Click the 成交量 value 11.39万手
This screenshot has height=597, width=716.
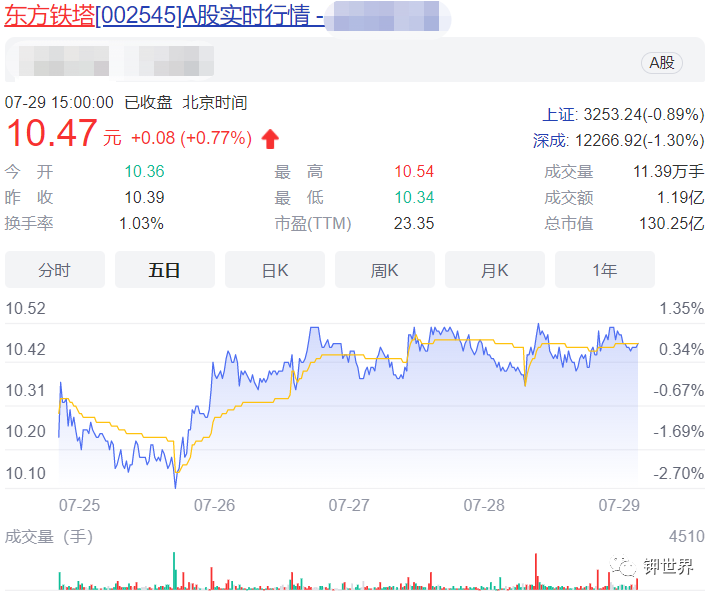tap(669, 171)
